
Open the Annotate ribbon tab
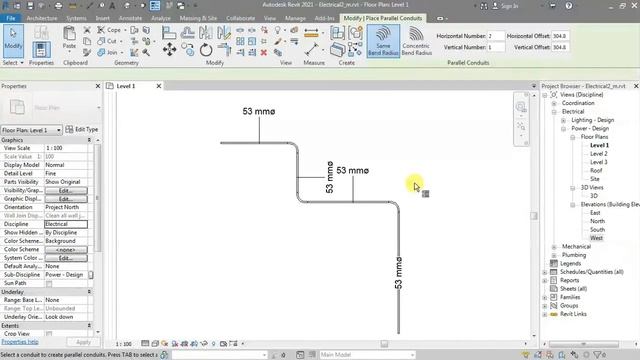[x=130, y=18]
